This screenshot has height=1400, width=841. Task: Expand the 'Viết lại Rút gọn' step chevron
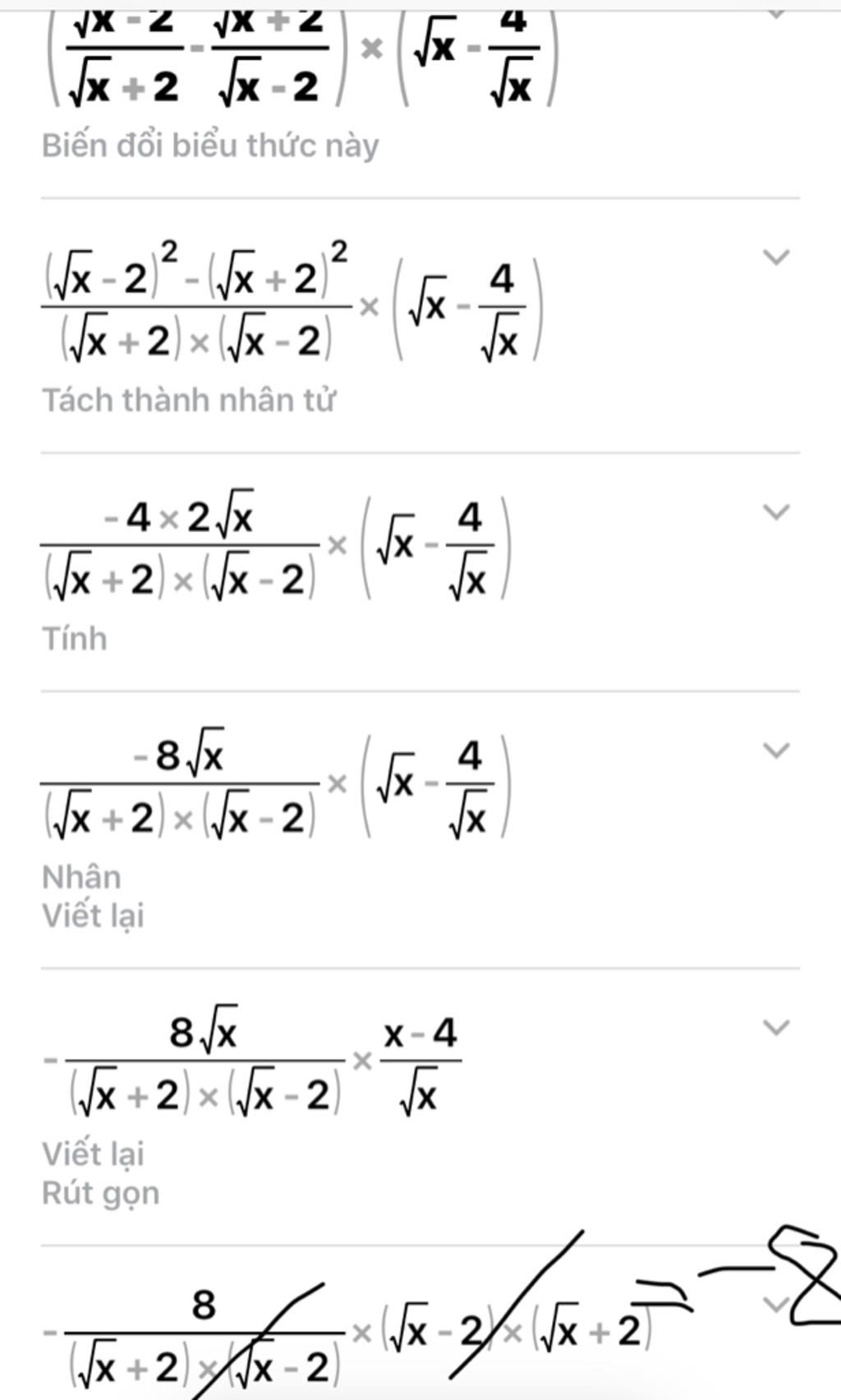tap(776, 1027)
